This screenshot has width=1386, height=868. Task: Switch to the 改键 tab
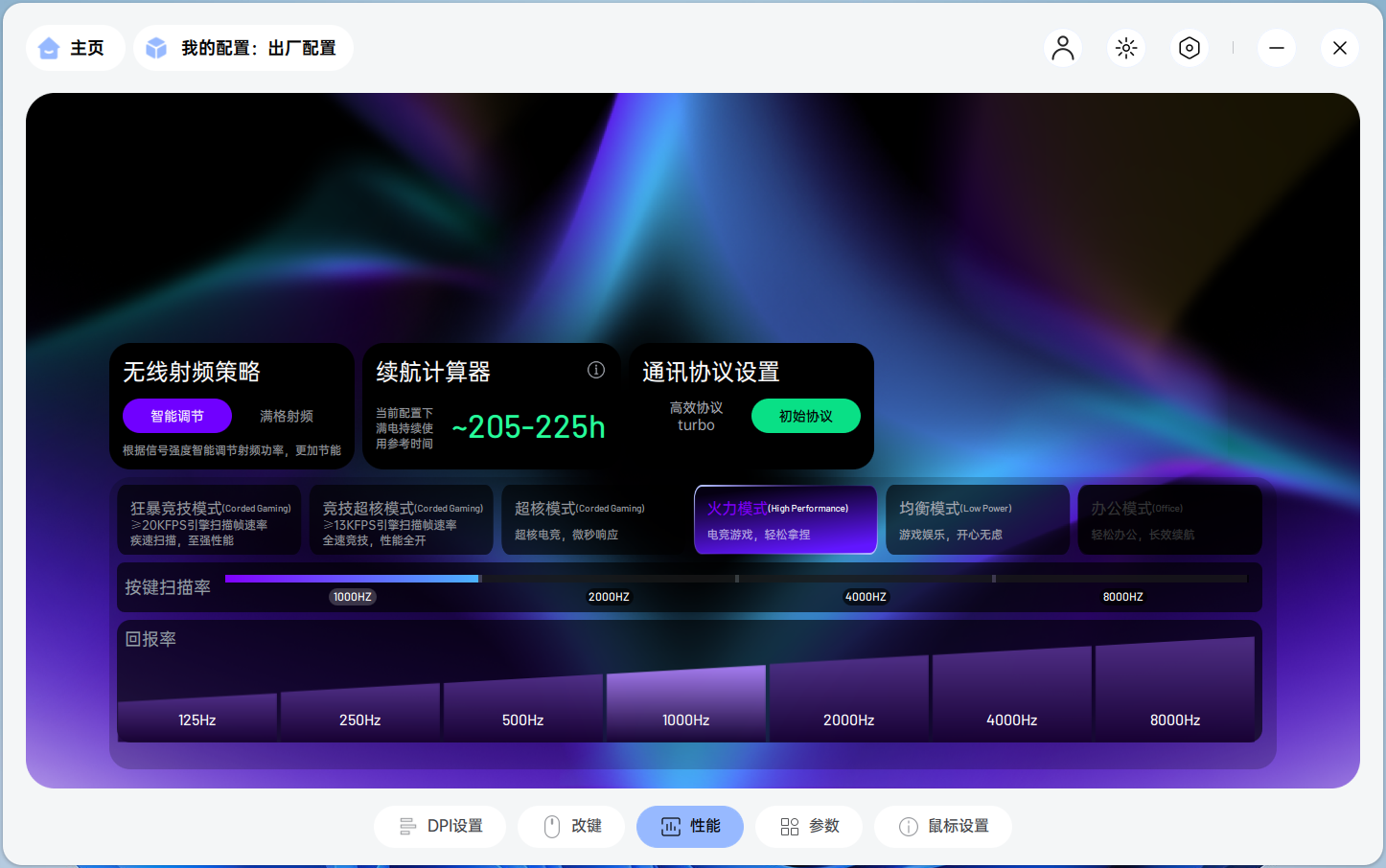pos(571,827)
